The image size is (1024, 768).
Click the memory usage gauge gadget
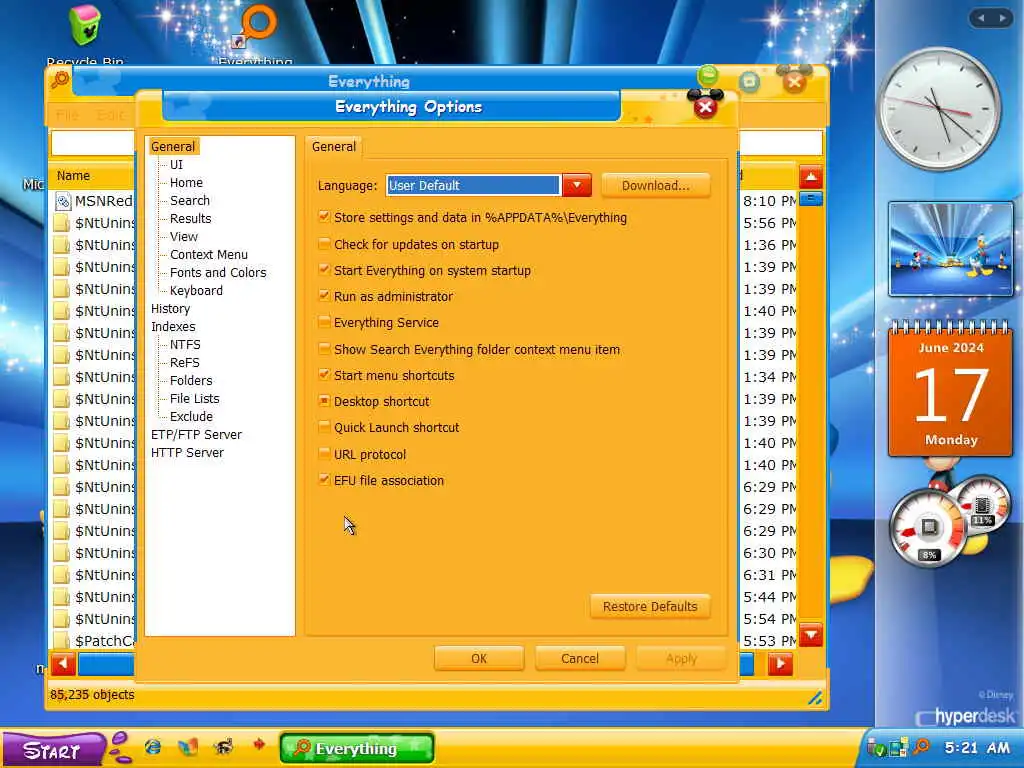click(x=984, y=506)
